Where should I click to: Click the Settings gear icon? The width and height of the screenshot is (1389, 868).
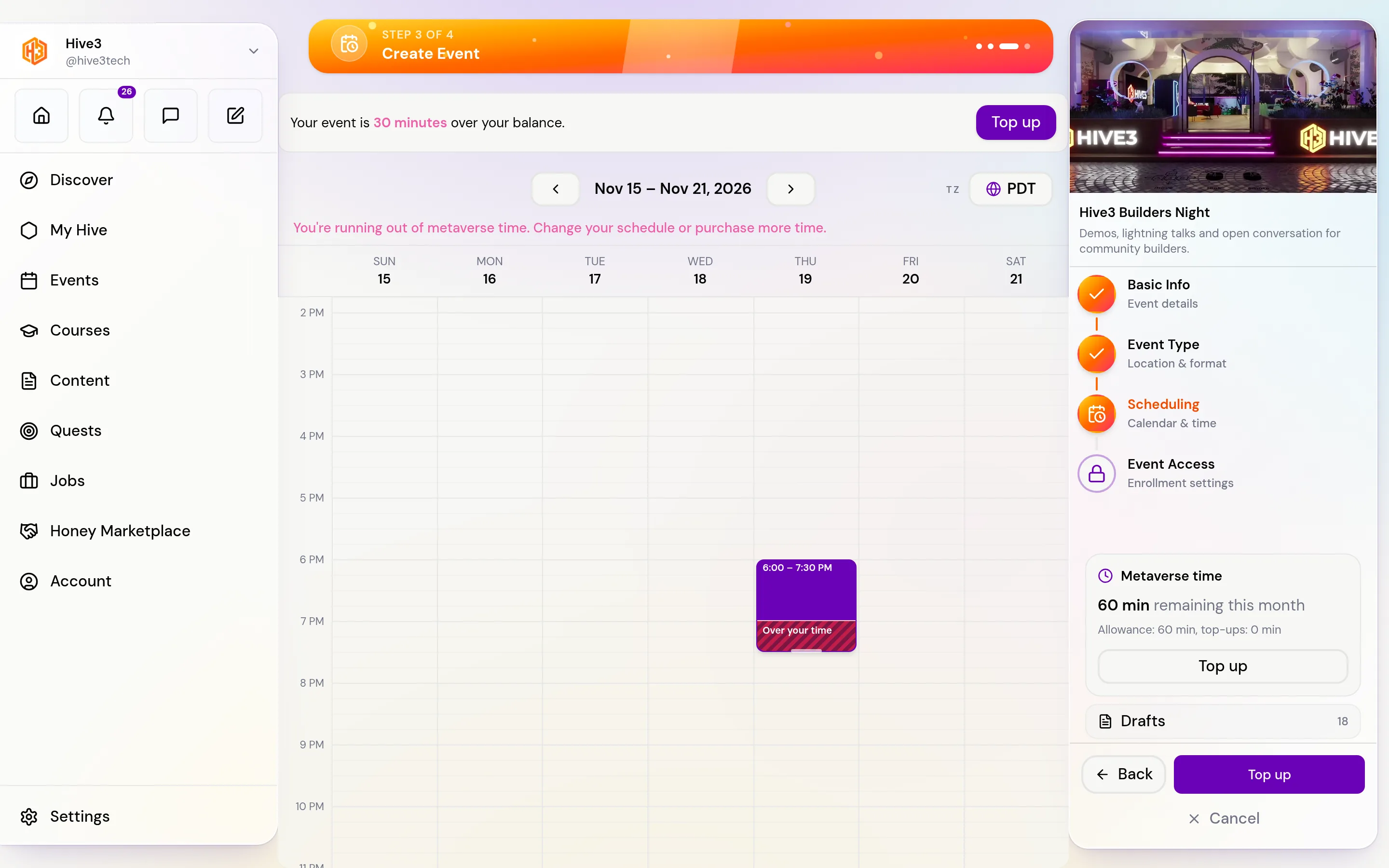pos(29,816)
